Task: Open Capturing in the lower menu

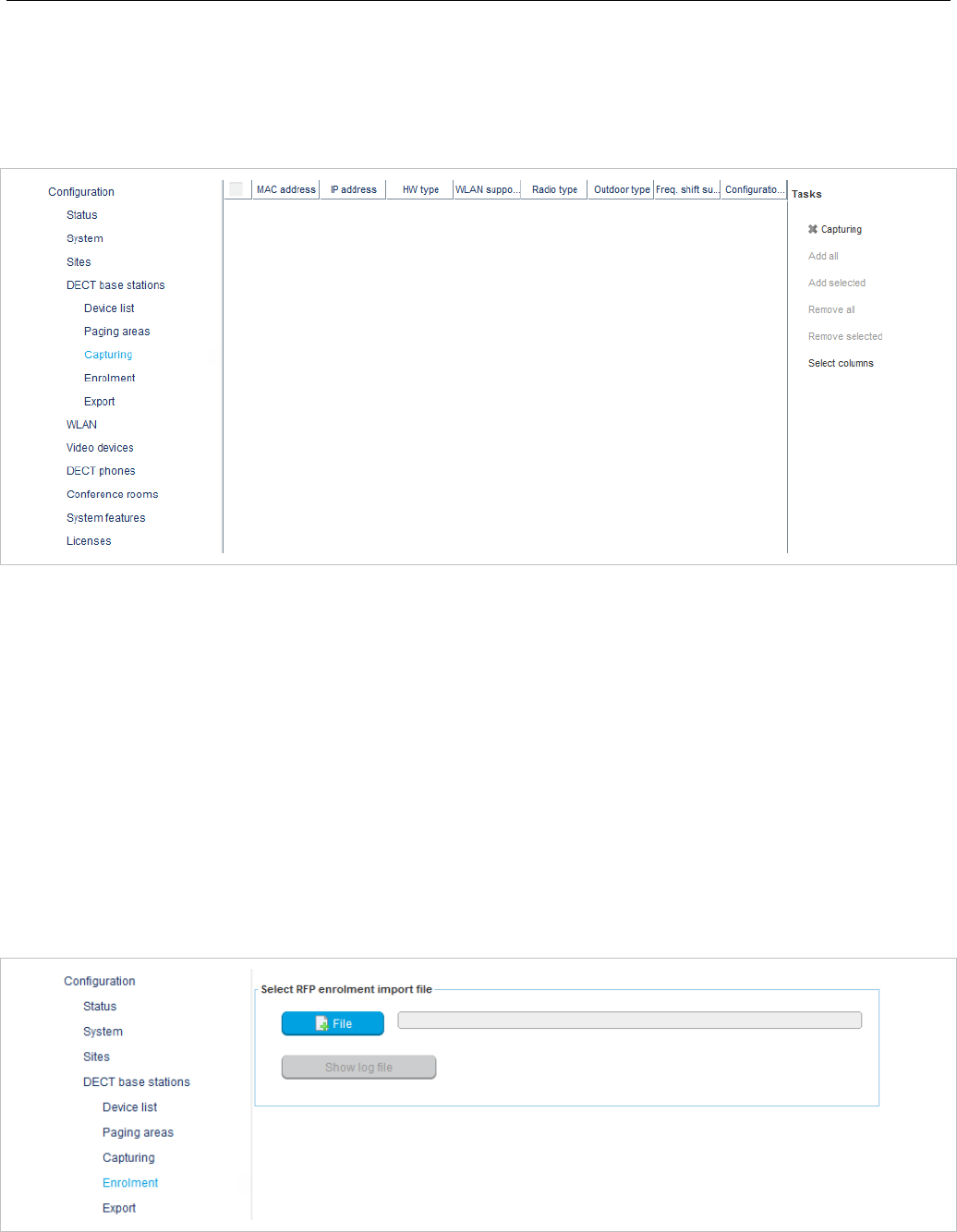Action: (x=128, y=1157)
